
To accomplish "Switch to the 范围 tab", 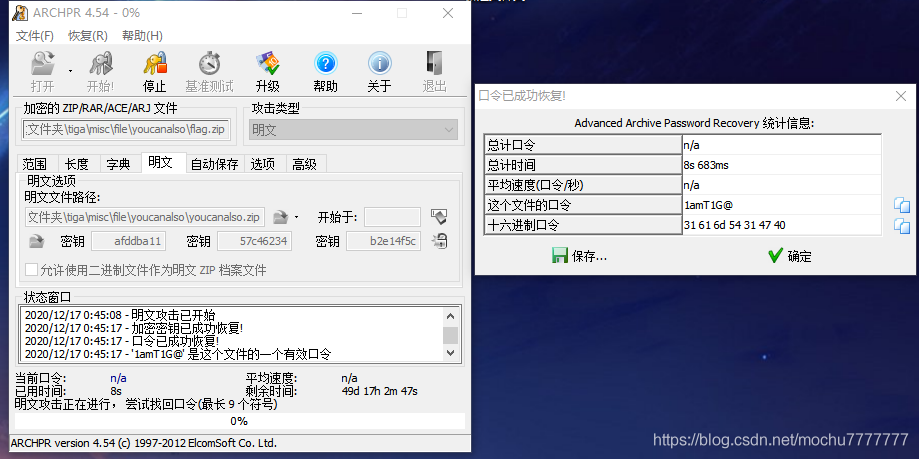I will [34, 164].
